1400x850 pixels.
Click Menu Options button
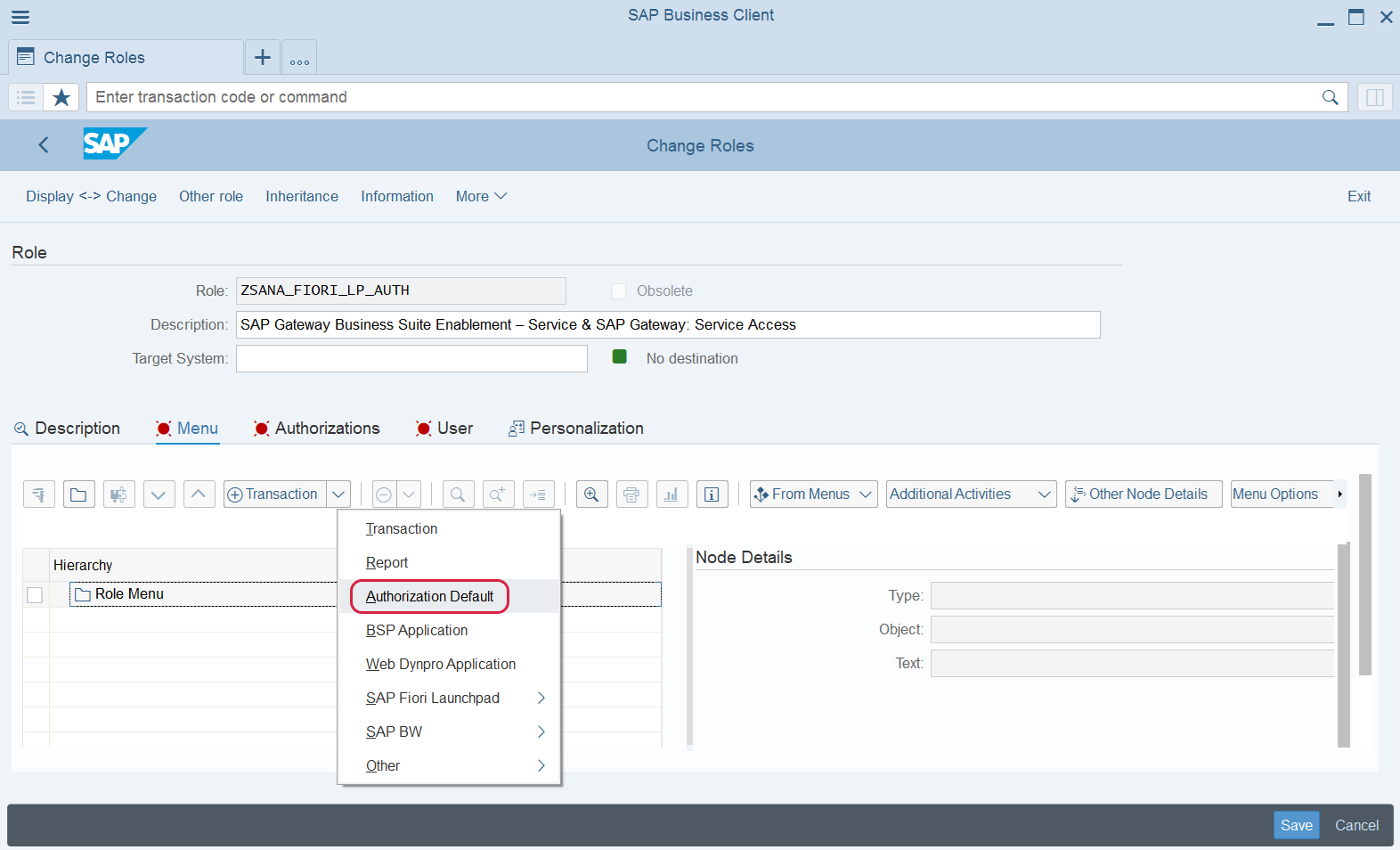click(1282, 494)
